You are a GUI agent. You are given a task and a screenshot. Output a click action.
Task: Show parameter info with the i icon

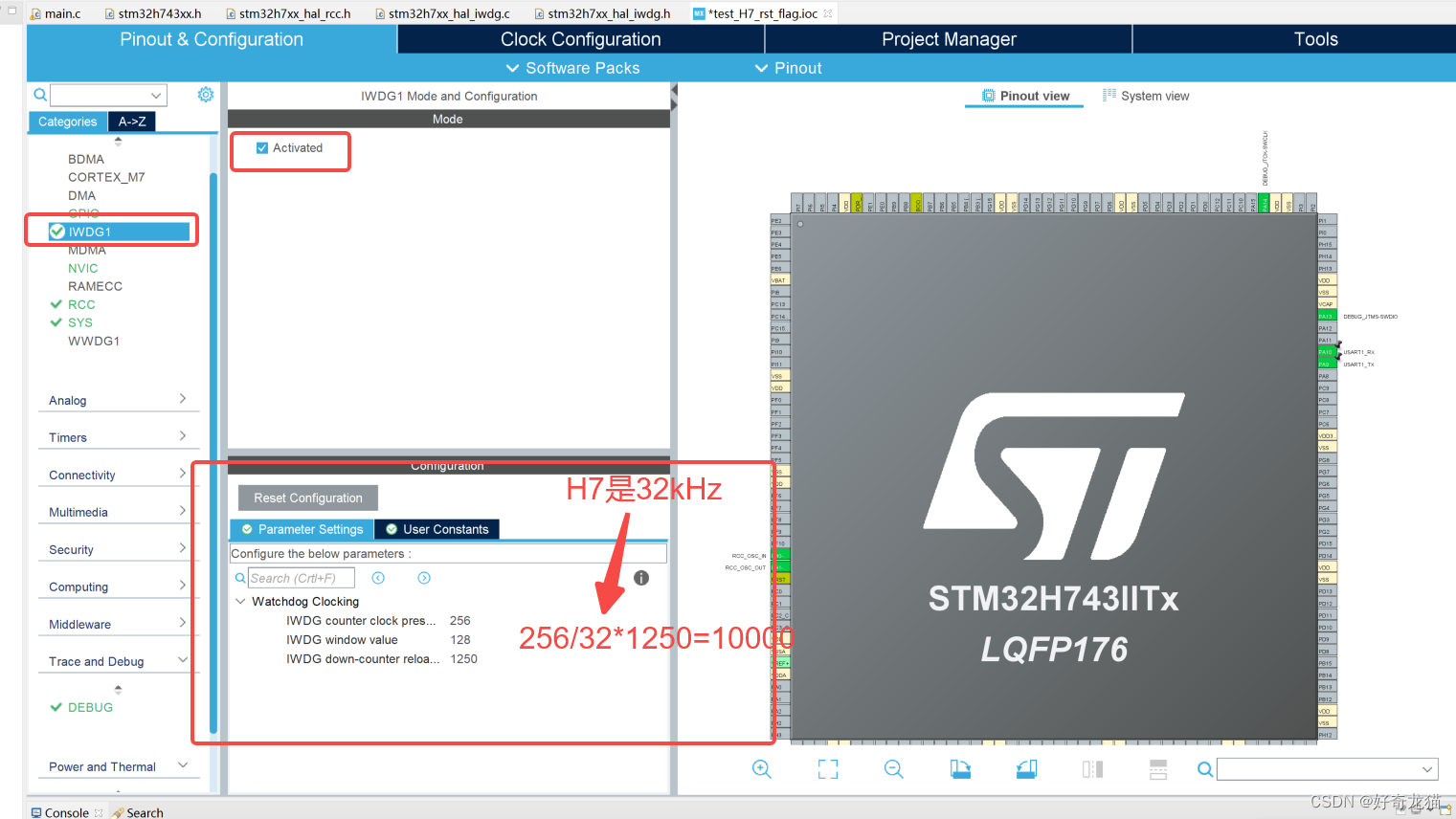click(641, 578)
